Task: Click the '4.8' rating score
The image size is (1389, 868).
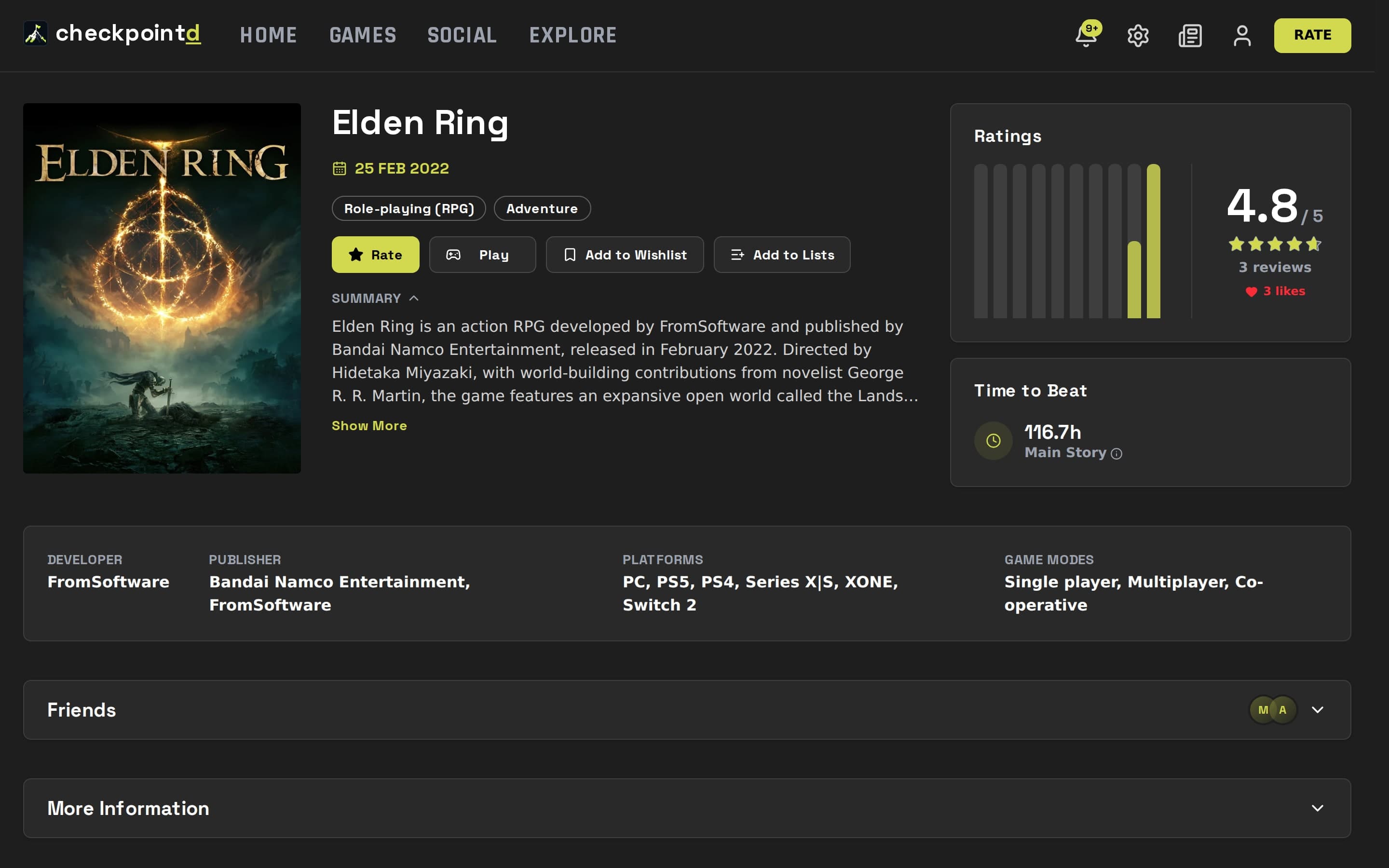Action: [1262, 205]
